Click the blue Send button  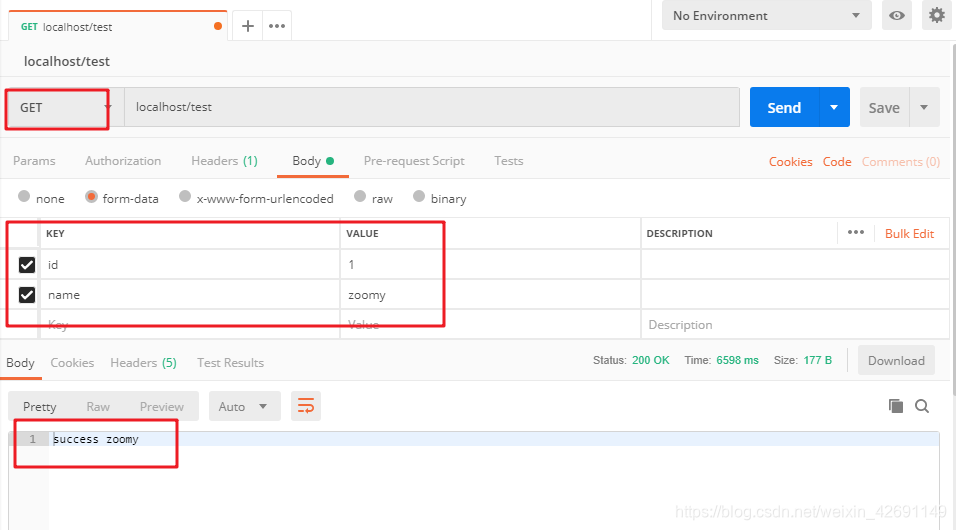pyautogui.click(x=784, y=107)
